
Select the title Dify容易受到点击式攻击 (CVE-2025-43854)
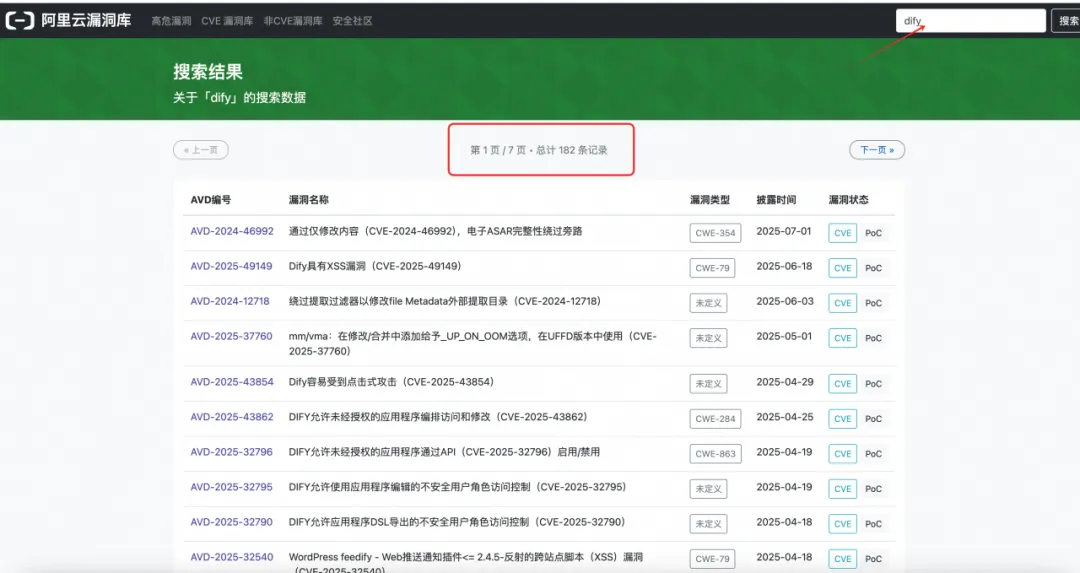click(391, 382)
